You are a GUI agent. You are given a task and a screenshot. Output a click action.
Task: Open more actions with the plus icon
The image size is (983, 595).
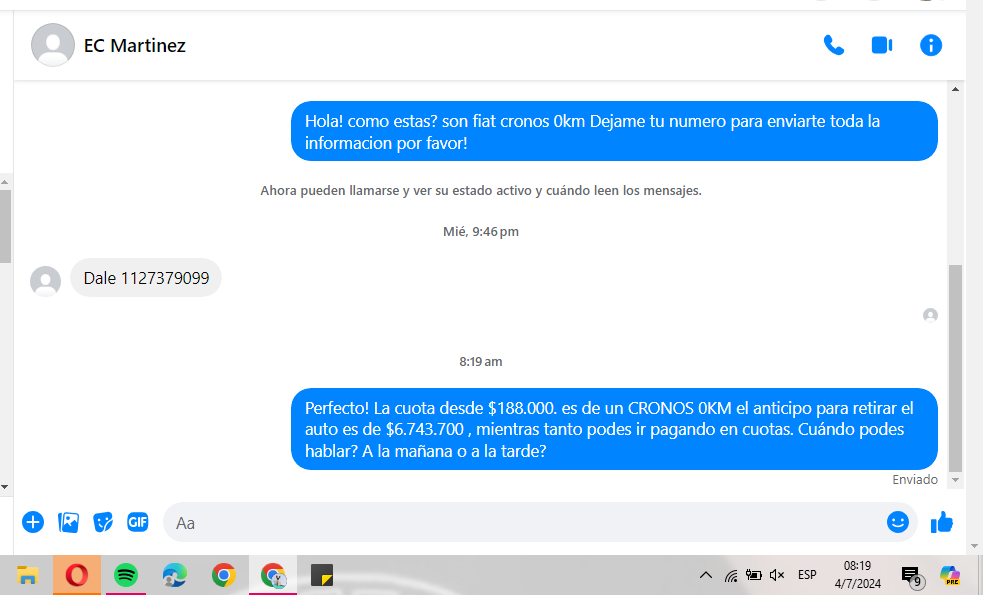coord(33,522)
